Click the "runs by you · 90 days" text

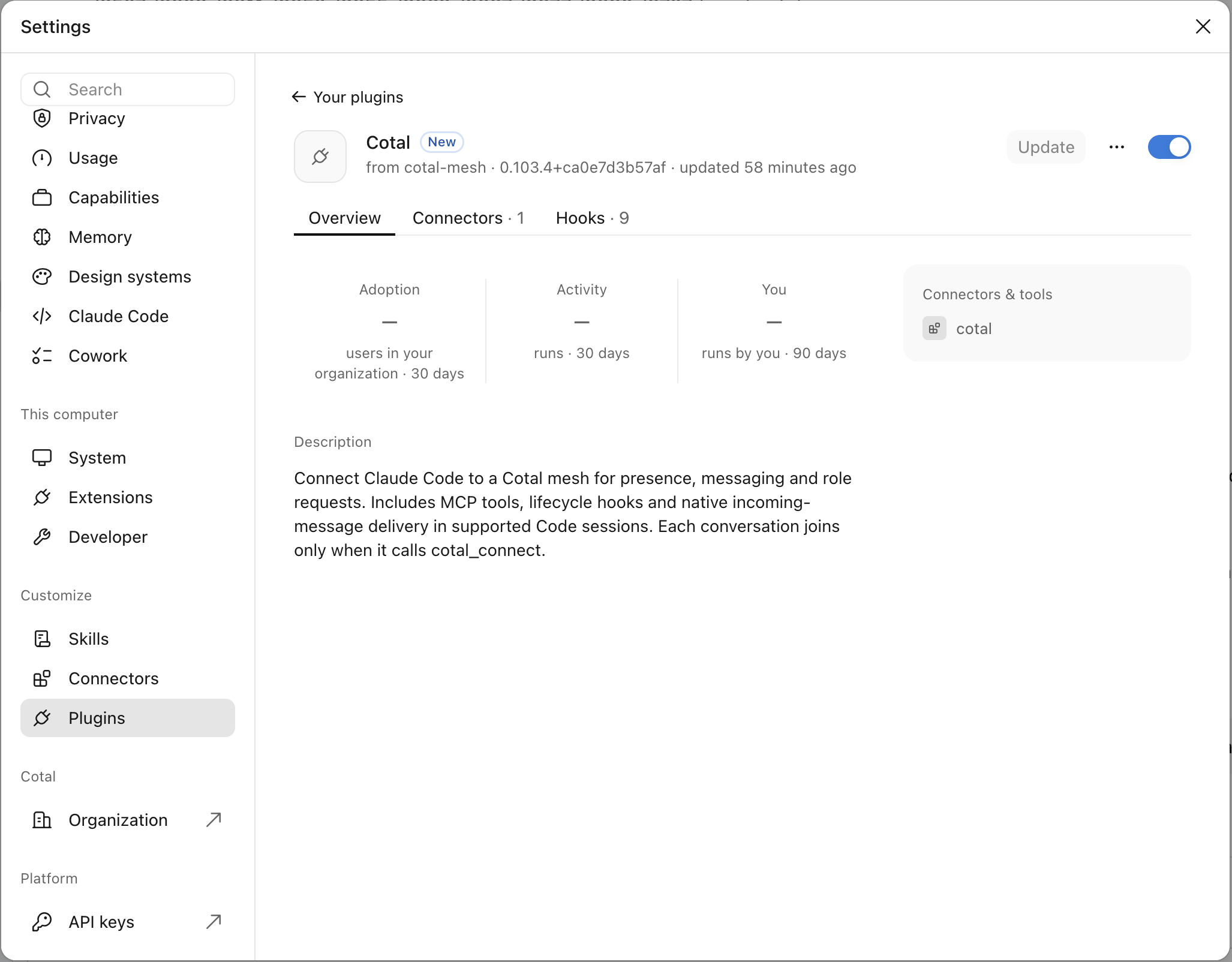774,353
